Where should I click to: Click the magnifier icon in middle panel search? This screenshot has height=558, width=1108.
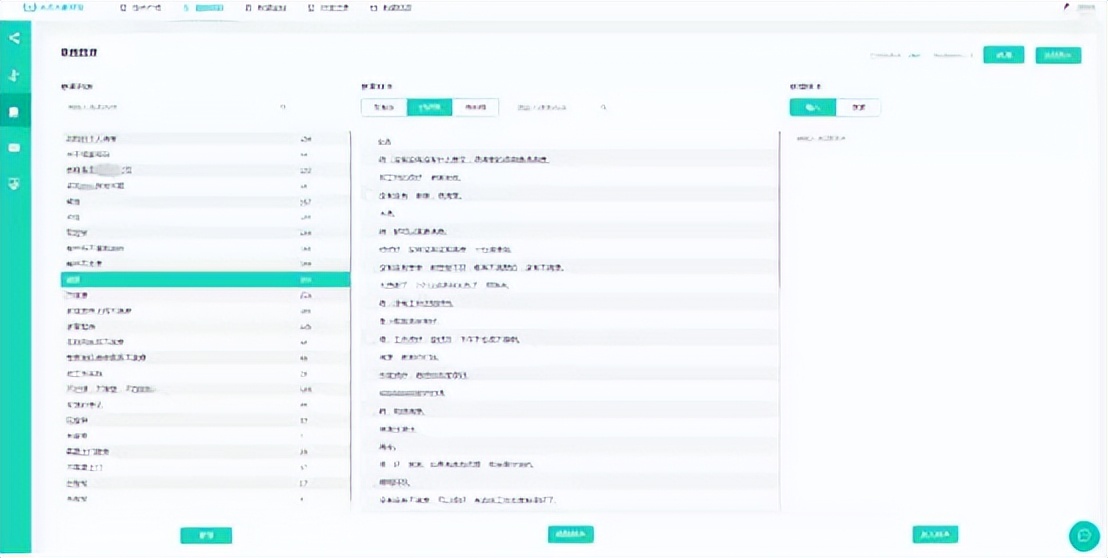tap(603, 107)
